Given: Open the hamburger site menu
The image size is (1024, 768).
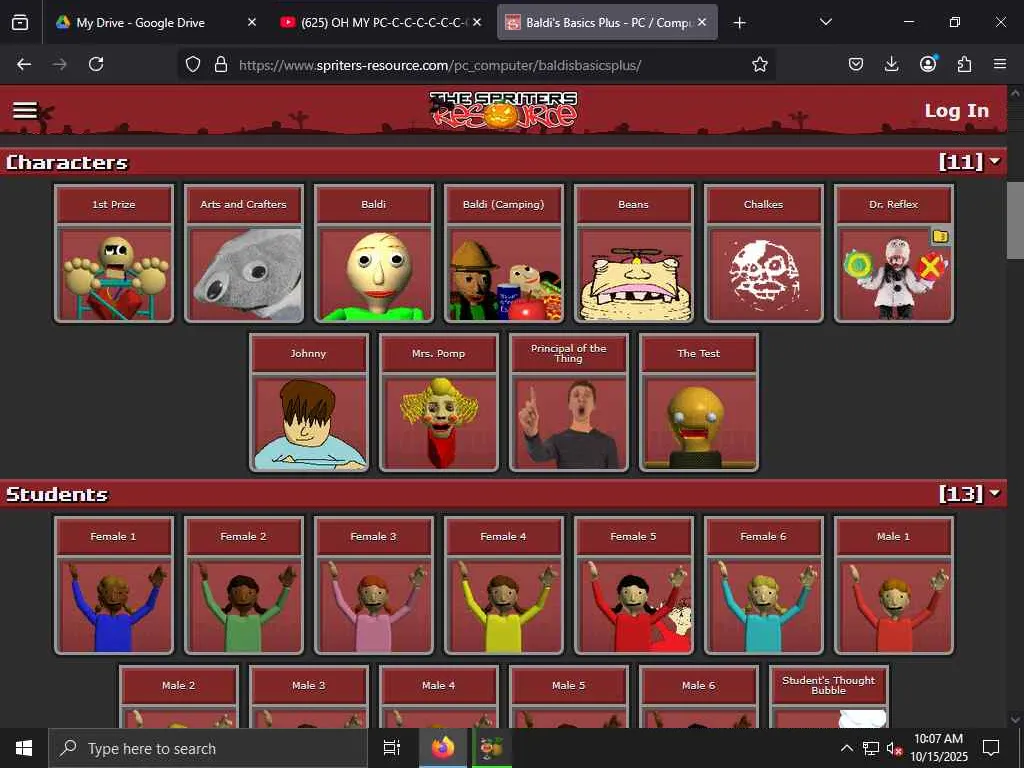Looking at the screenshot, I should pos(25,110).
